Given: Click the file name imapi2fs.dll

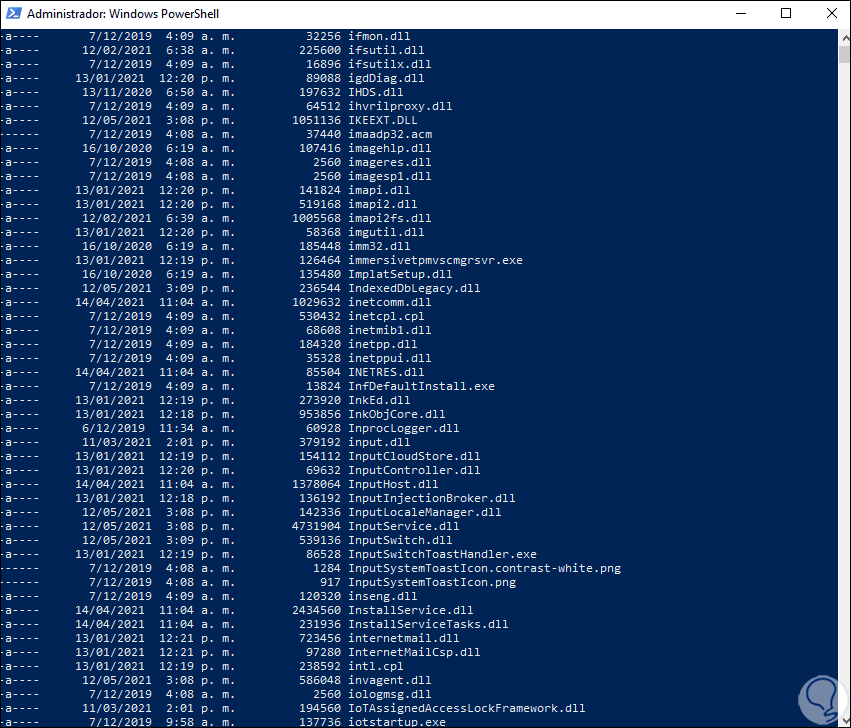Looking at the screenshot, I should pyautogui.click(x=390, y=219).
